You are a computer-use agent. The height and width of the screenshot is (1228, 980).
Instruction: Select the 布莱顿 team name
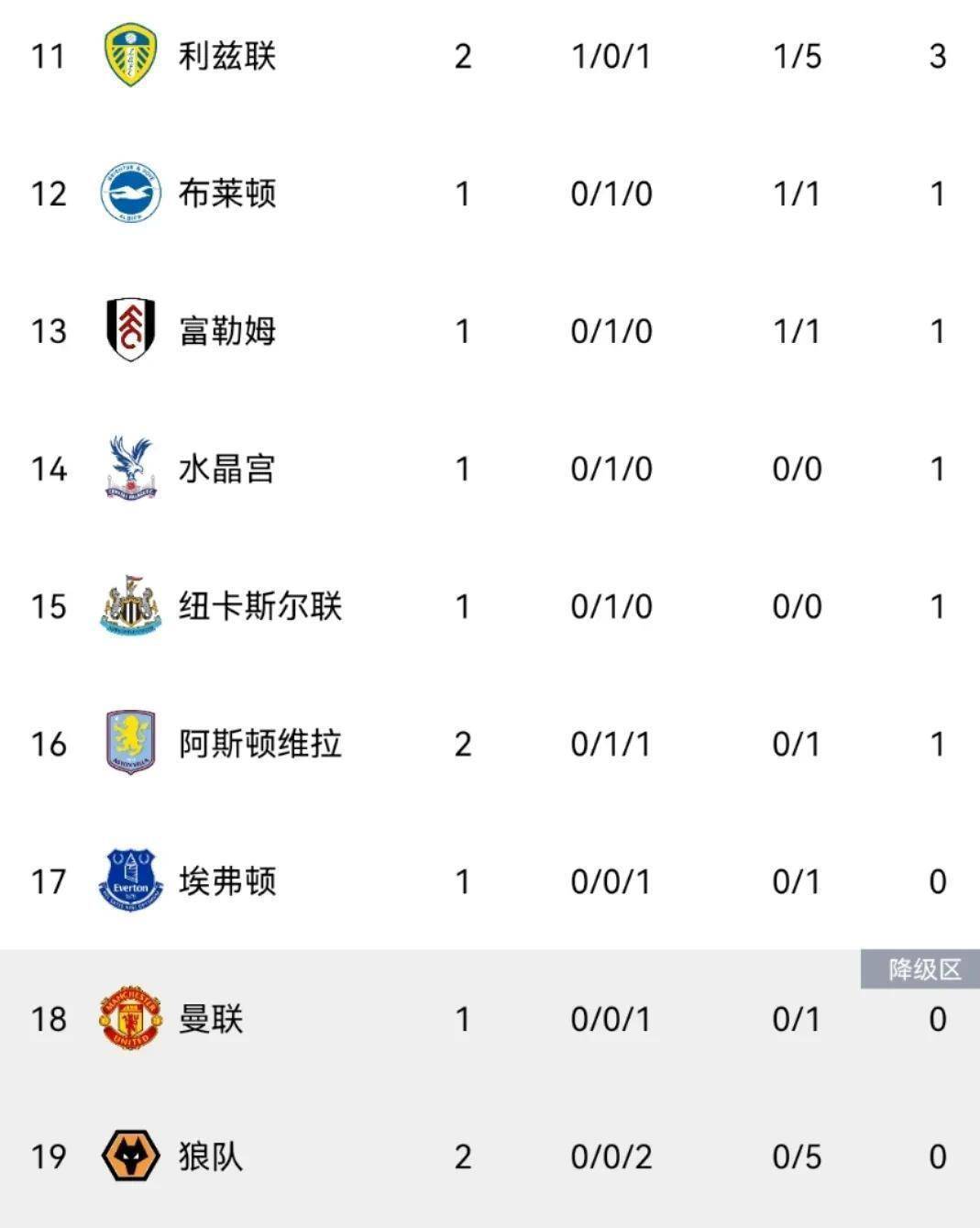(226, 194)
